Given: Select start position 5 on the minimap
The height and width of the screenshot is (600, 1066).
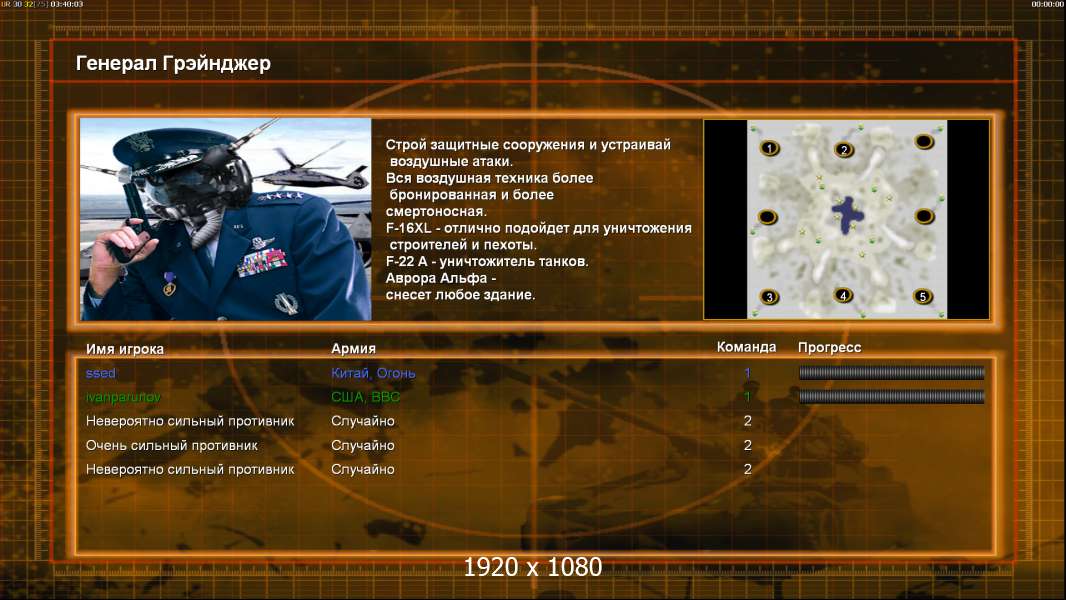Looking at the screenshot, I should pyautogui.click(x=923, y=296).
